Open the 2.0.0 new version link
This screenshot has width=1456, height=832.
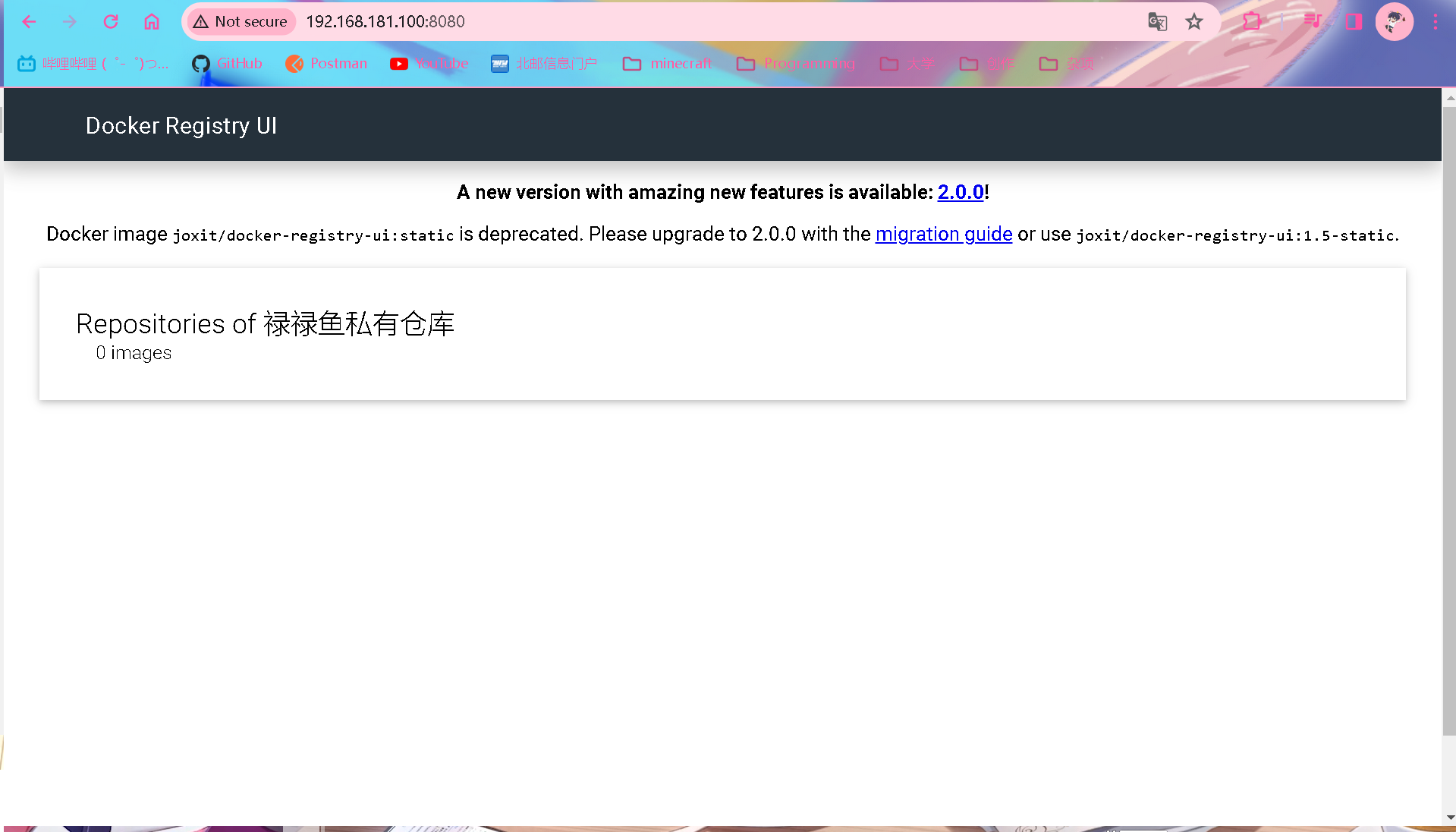point(961,192)
